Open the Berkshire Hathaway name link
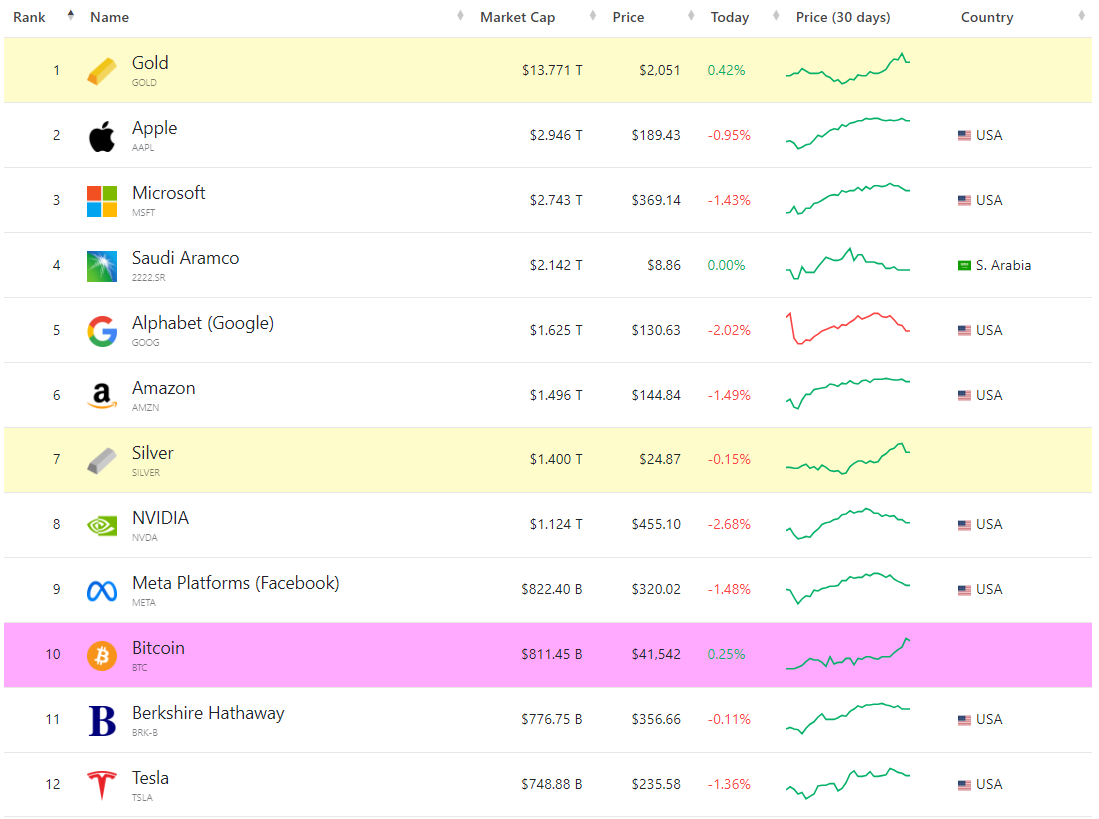Image resolution: width=1099 pixels, height=819 pixels. click(208, 713)
